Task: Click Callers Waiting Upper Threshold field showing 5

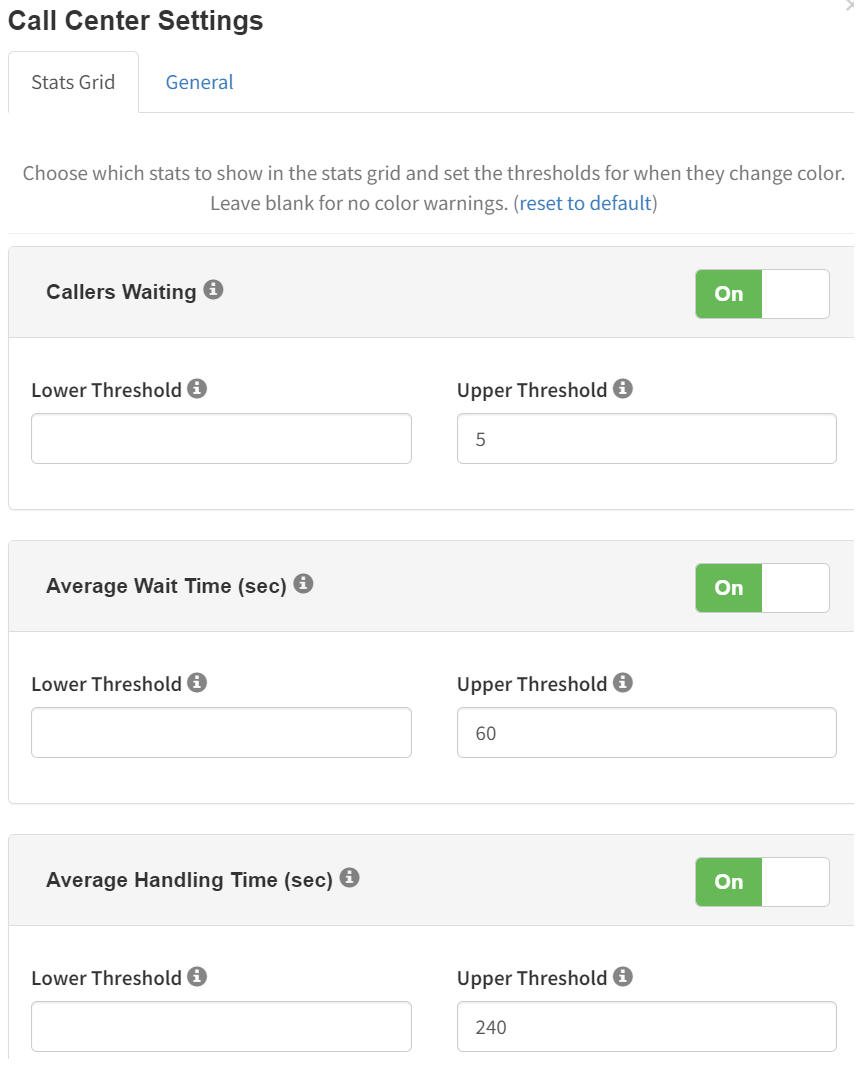Action: pyautogui.click(x=647, y=439)
